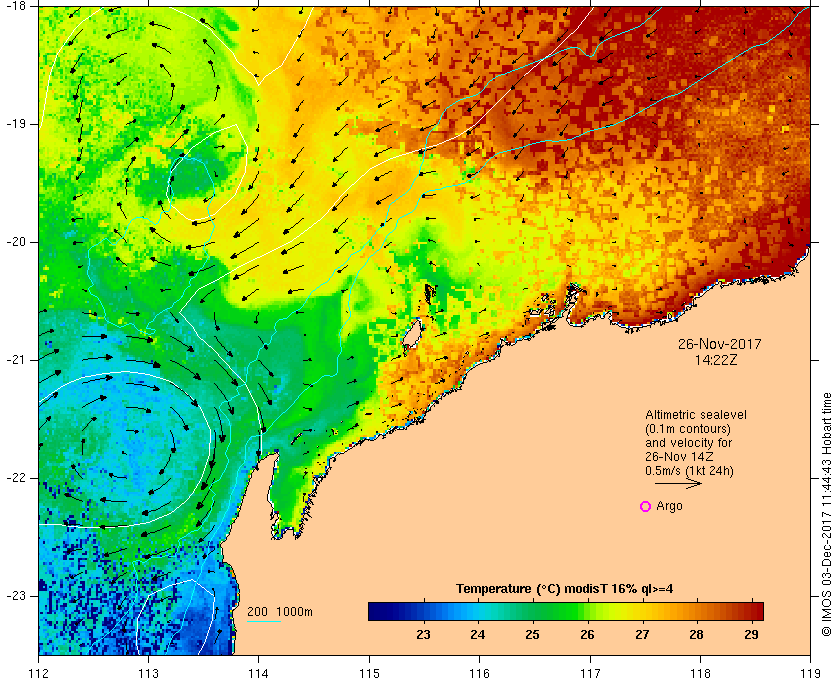
Task: Pick the dark red end of colorbar
Action: pos(756,611)
